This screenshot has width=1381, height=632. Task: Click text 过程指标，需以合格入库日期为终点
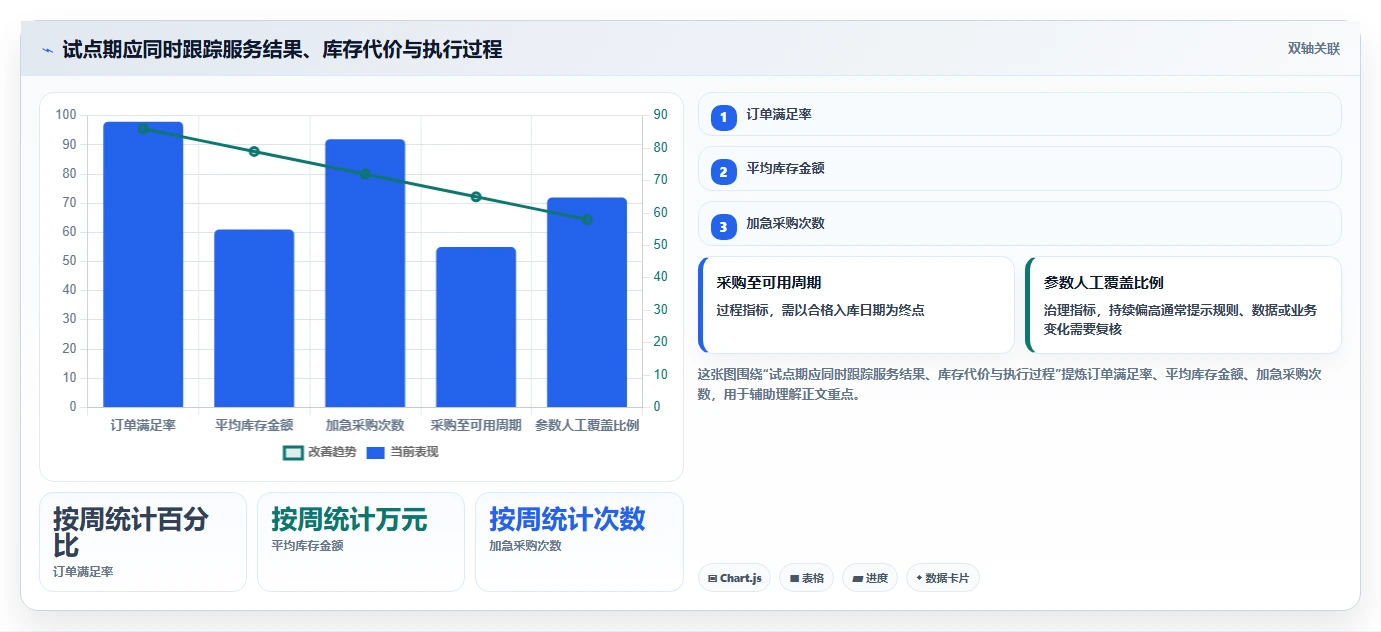coord(821,310)
